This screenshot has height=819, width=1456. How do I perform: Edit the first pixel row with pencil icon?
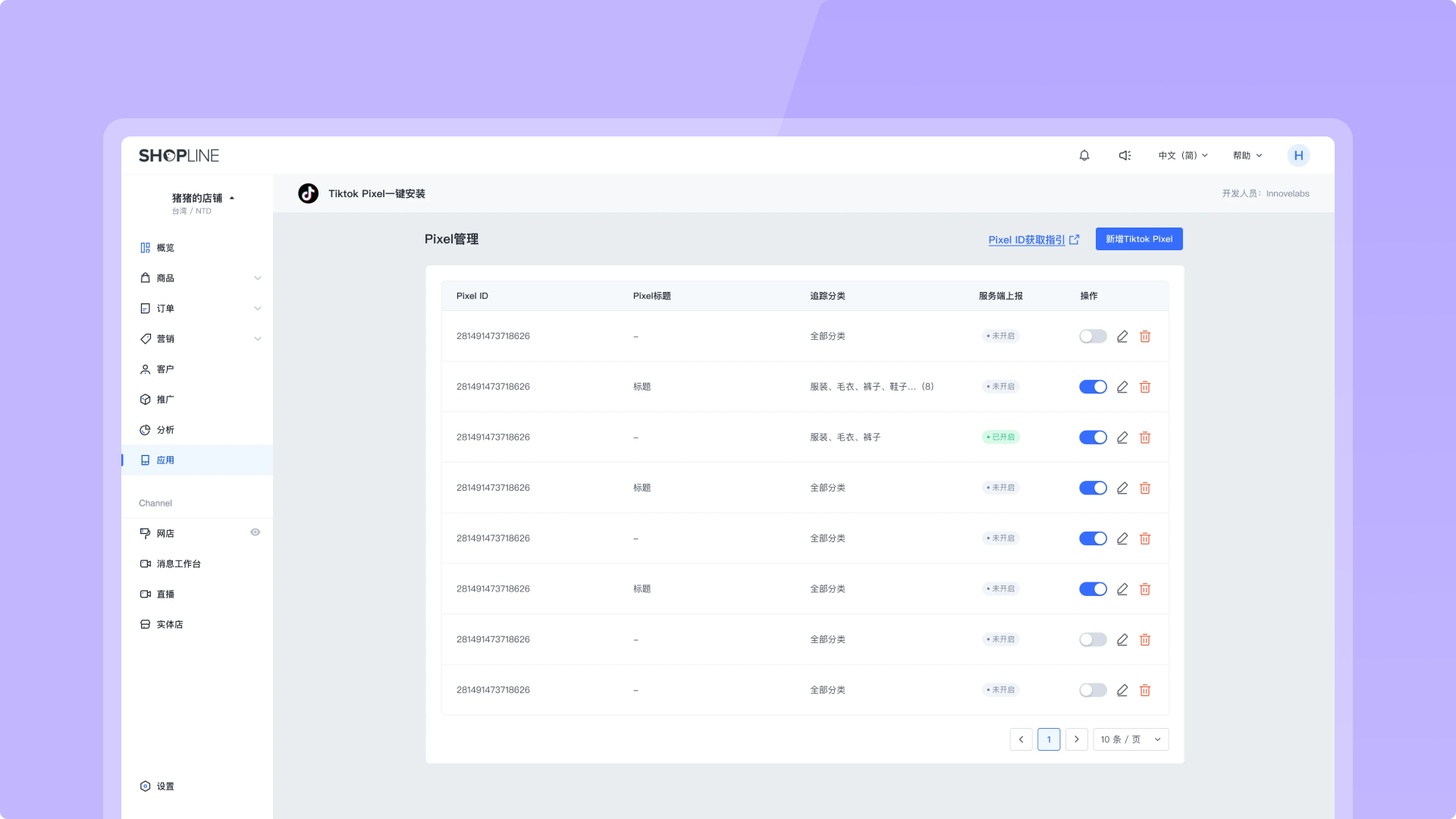[1122, 336]
